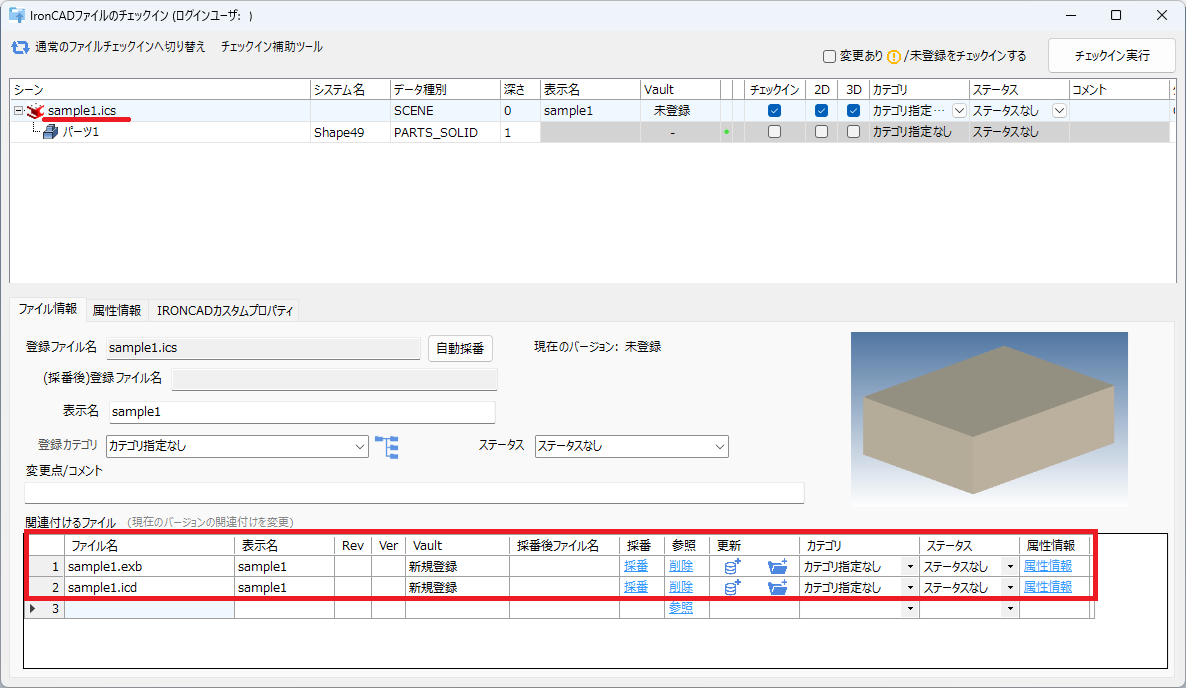Click database update icon for sample1.icd
This screenshot has width=1186, height=688.
[732, 588]
